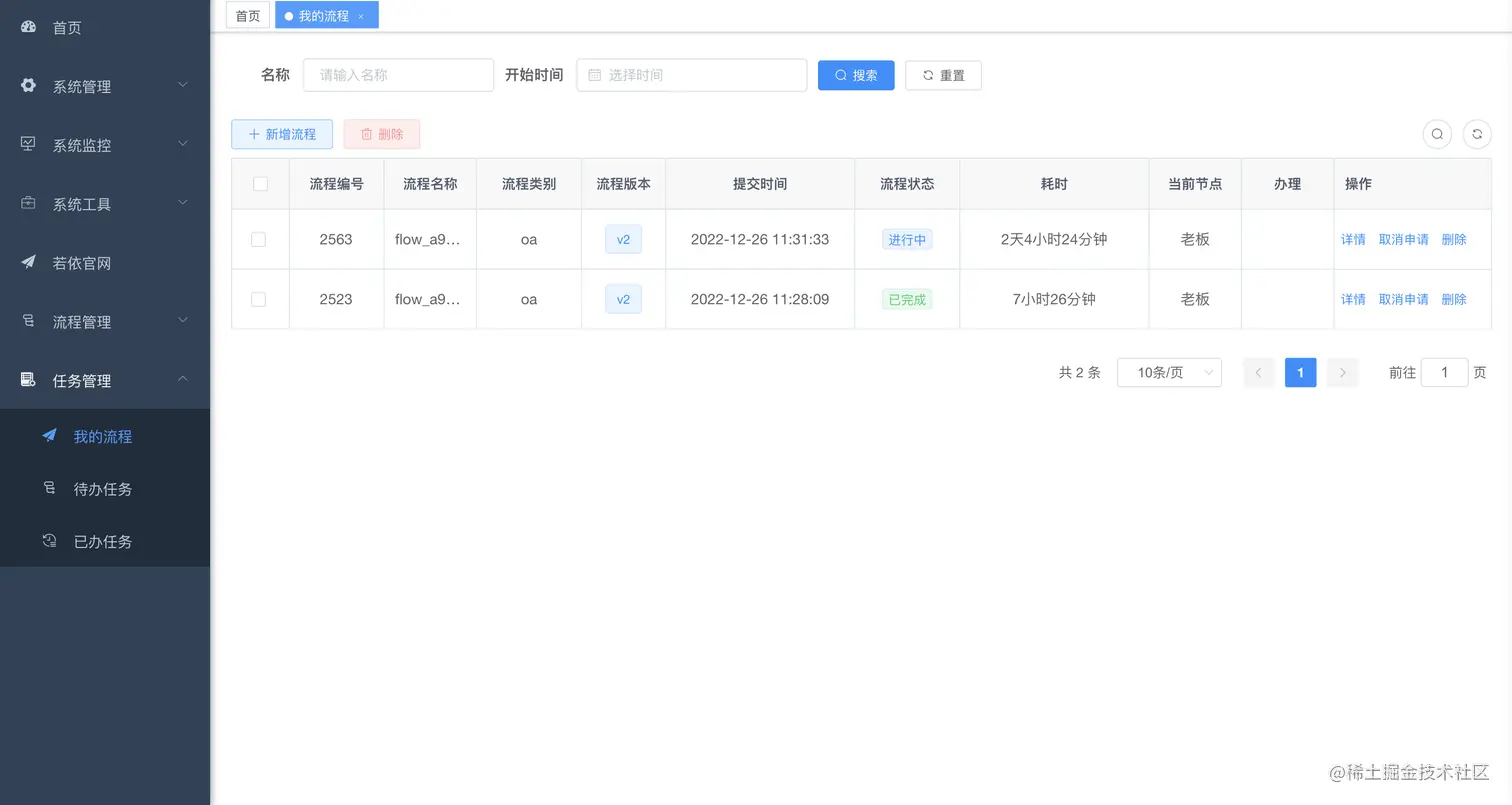Screen dimensions: 1512x805
Task: Click cell 2022-12-26 11:28:09
Action: [760, 299]
